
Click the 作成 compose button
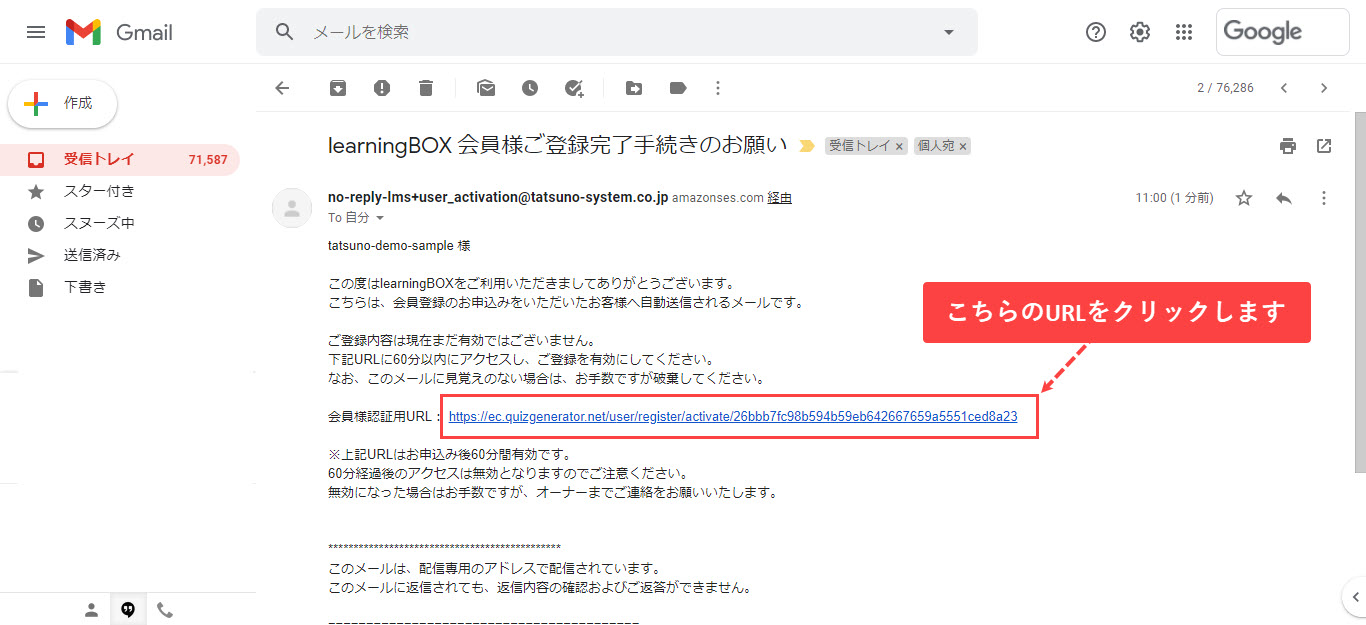(x=63, y=103)
